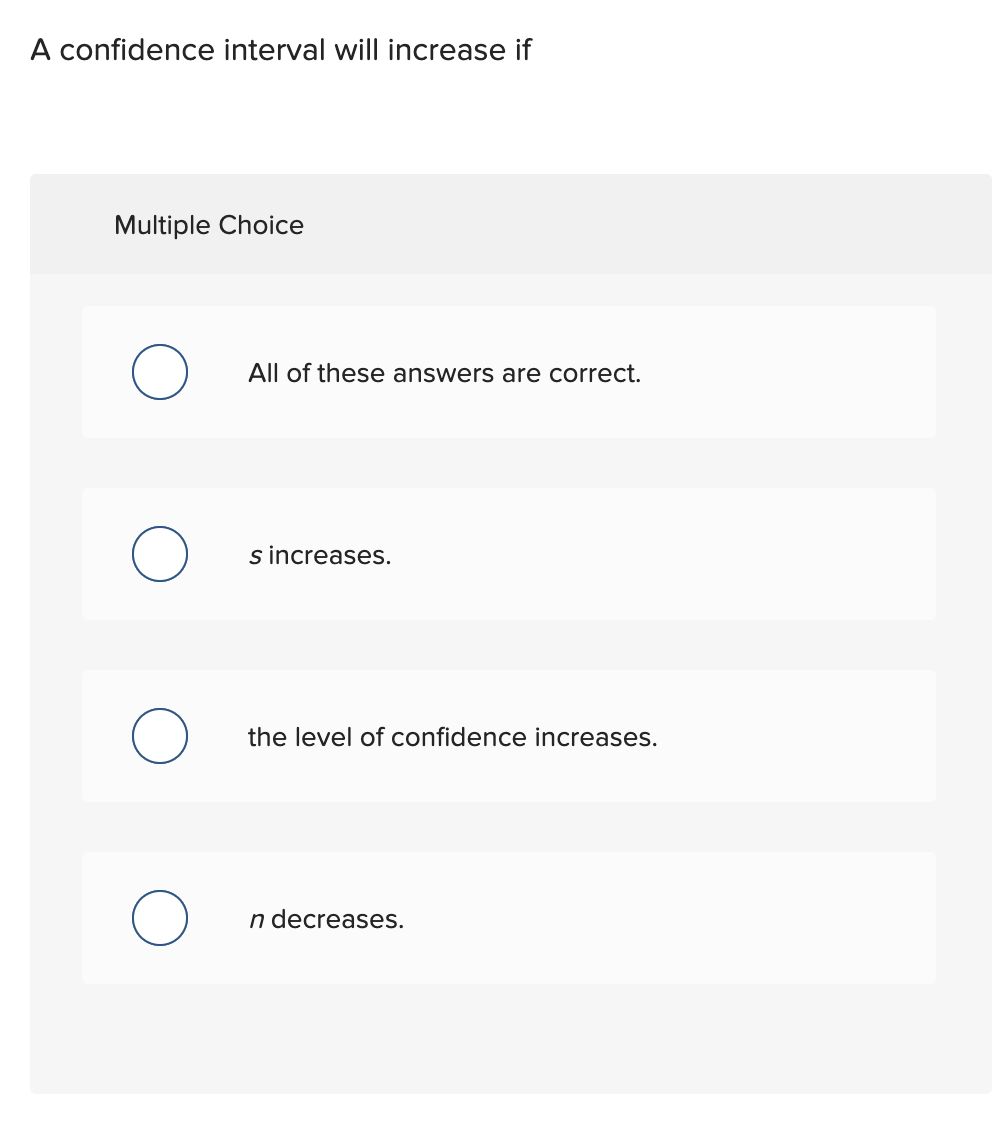Click inside the quiz question panel background

point(508,1040)
